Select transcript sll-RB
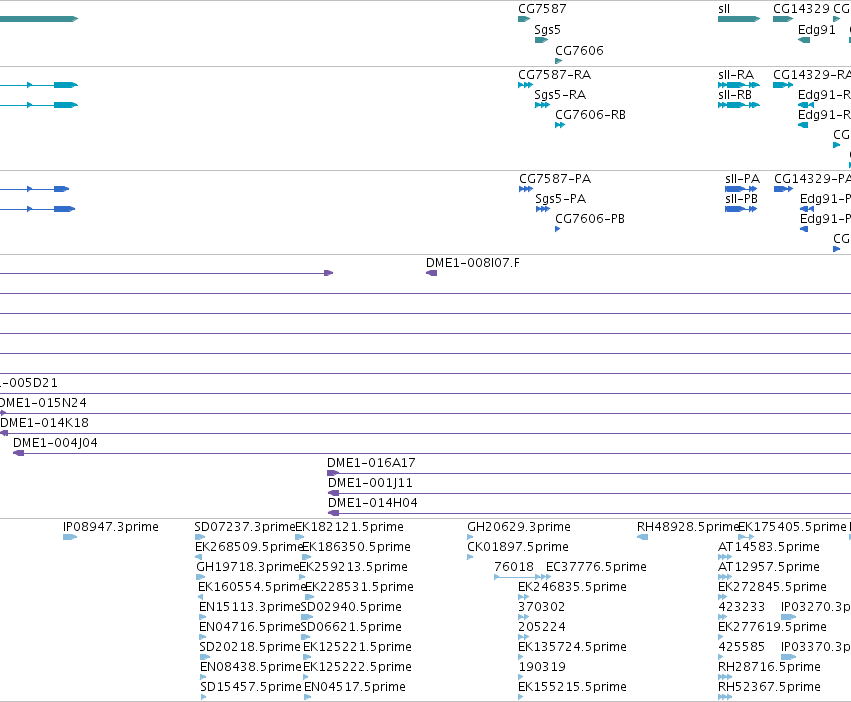Image resolution: width=851 pixels, height=702 pixels. click(x=735, y=94)
